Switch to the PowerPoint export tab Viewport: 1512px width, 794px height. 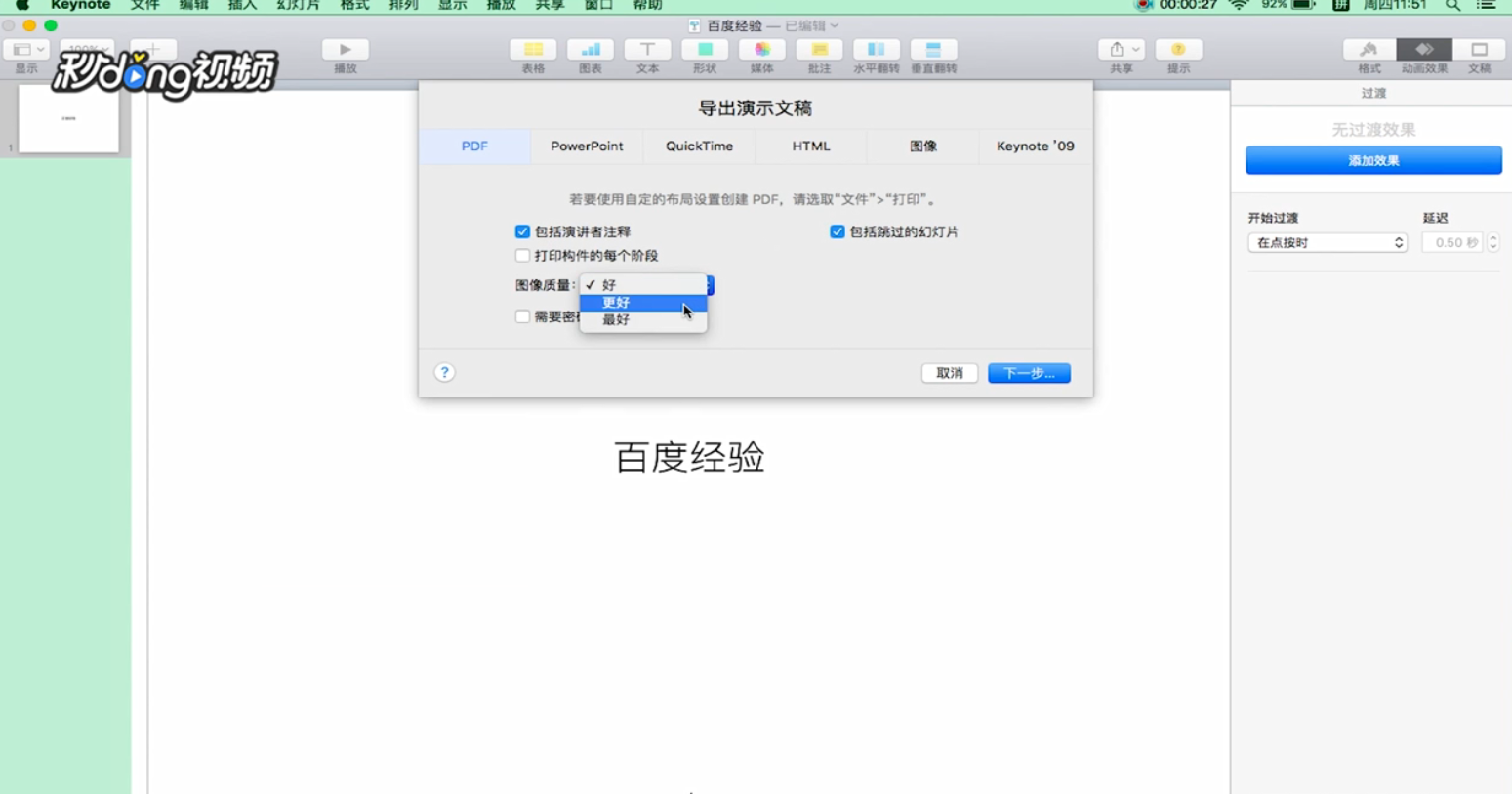pyautogui.click(x=587, y=146)
